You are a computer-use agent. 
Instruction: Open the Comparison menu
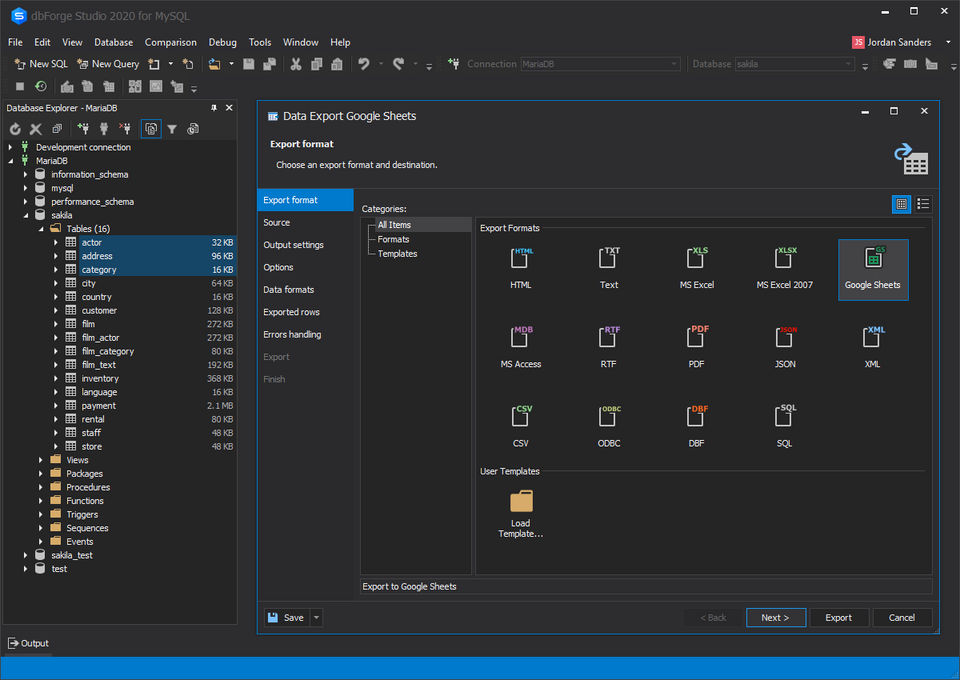pyautogui.click(x=170, y=42)
